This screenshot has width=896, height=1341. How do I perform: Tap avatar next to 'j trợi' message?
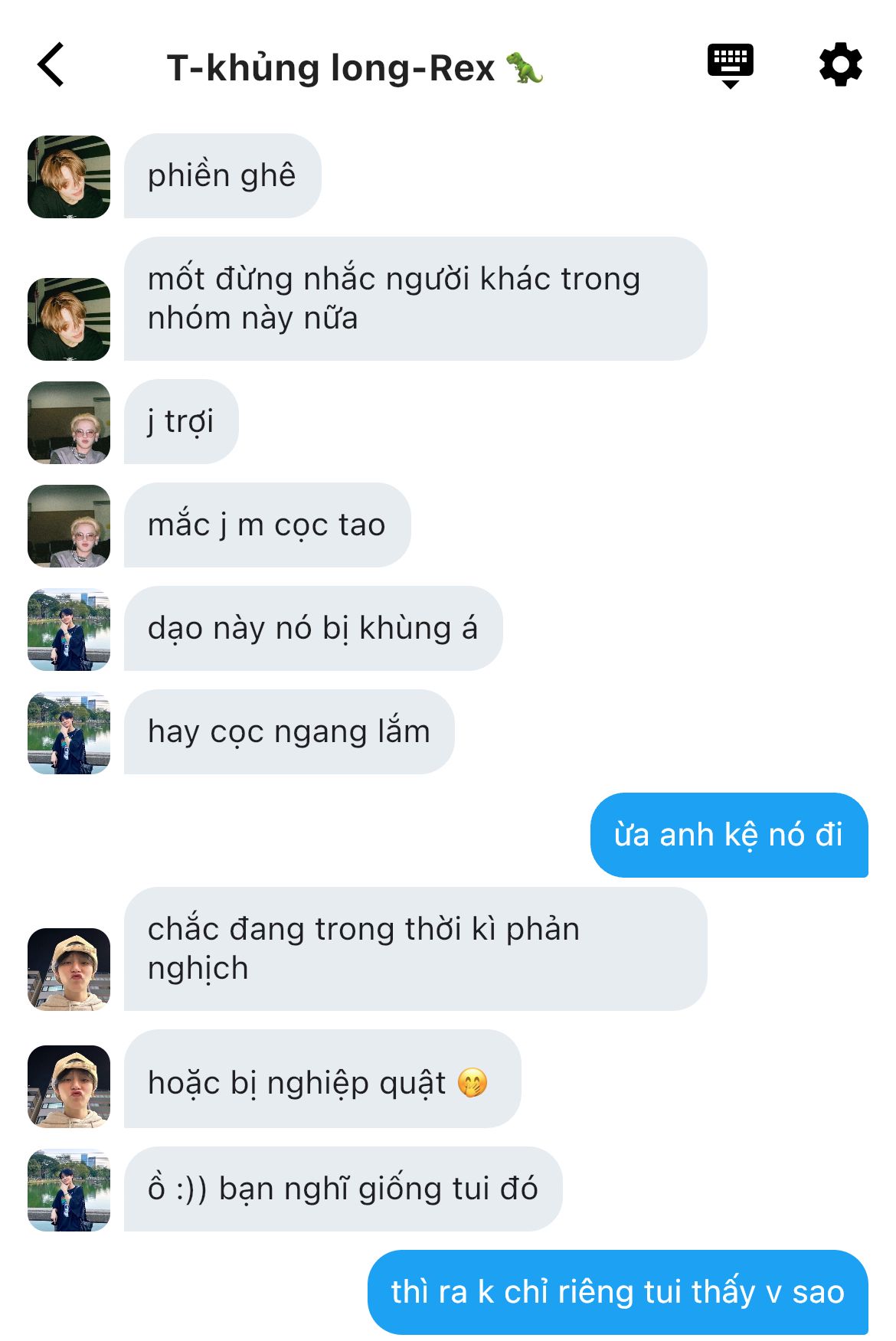tap(69, 423)
